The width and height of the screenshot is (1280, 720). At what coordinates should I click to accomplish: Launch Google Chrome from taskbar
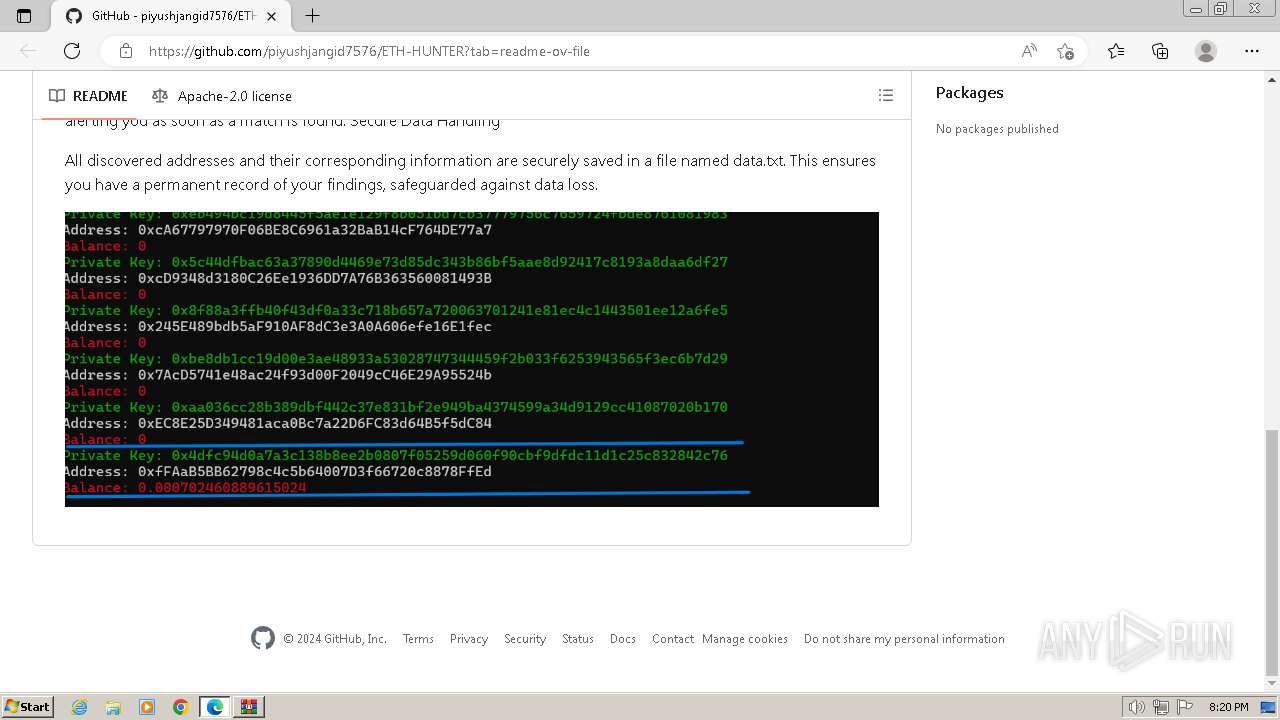pyautogui.click(x=181, y=707)
